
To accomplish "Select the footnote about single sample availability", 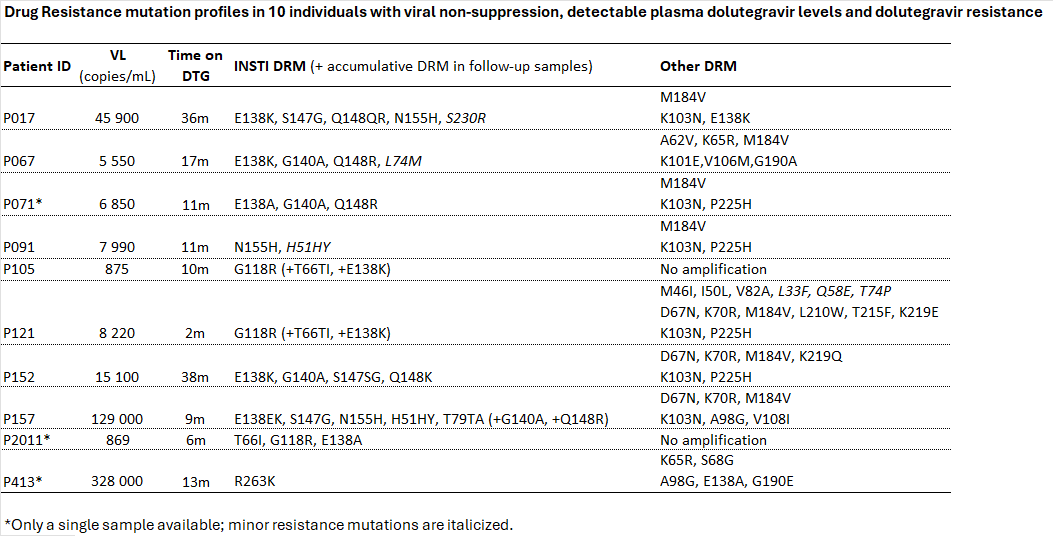I will tap(259, 525).
